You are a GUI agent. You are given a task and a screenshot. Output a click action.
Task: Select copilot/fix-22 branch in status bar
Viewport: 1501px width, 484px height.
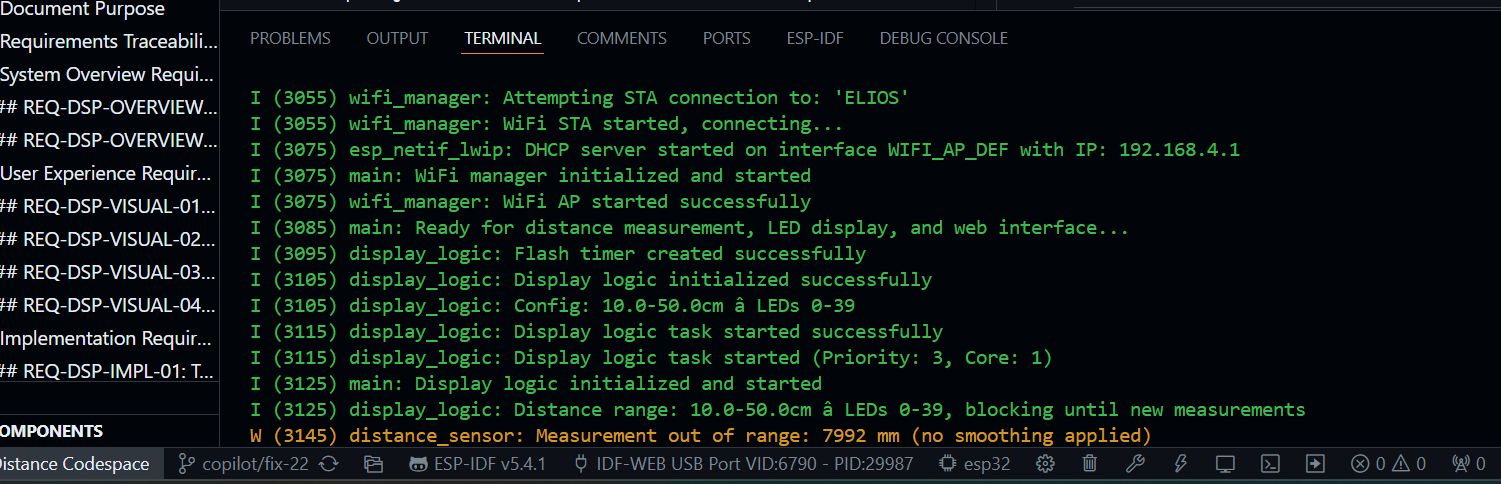(x=243, y=464)
